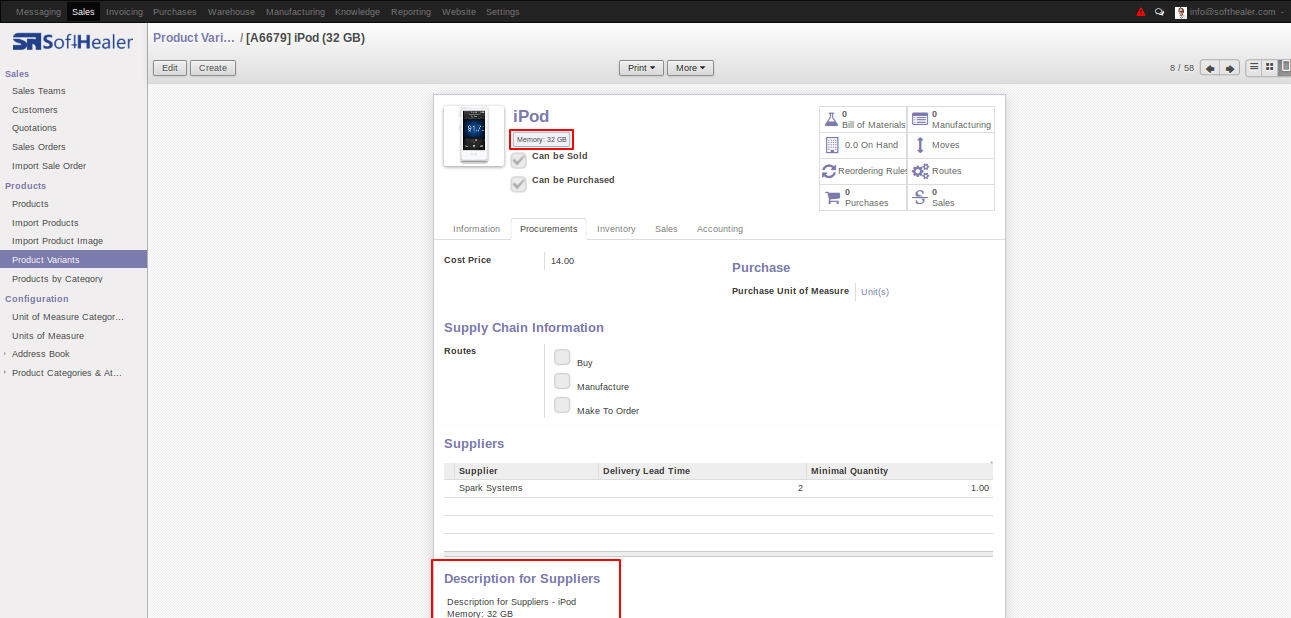Open Quotations in the sidebar
The height and width of the screenshot is (618, 1291).
pos(34,128)
